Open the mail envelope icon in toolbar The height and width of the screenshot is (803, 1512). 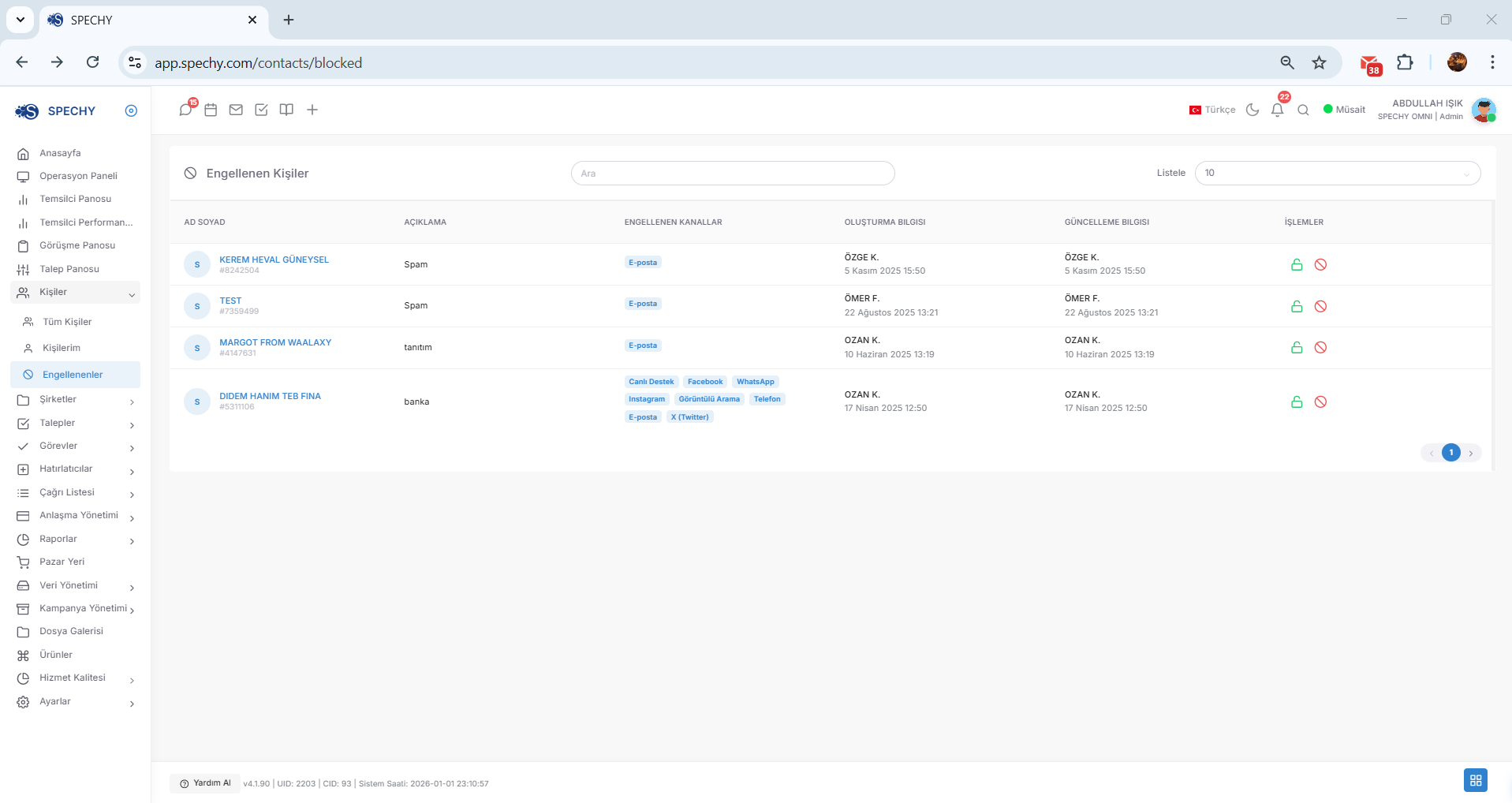[x=236, y=110]
